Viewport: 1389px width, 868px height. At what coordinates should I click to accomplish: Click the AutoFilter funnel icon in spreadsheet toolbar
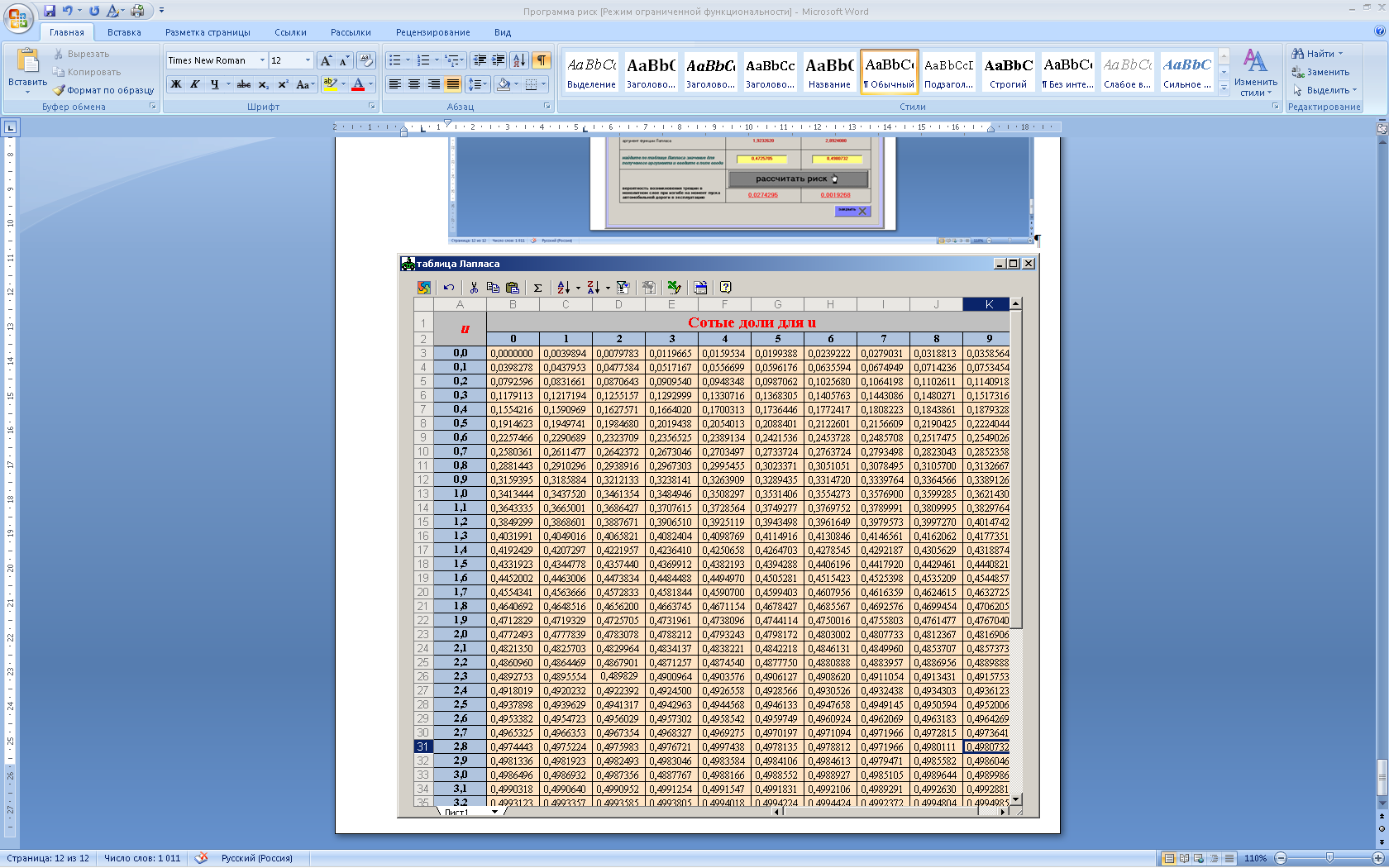623,288
